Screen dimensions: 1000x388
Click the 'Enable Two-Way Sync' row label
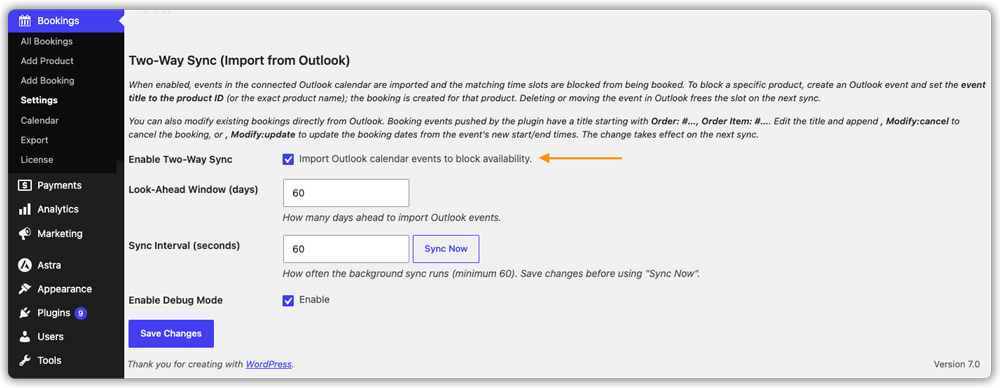(180, 160)
